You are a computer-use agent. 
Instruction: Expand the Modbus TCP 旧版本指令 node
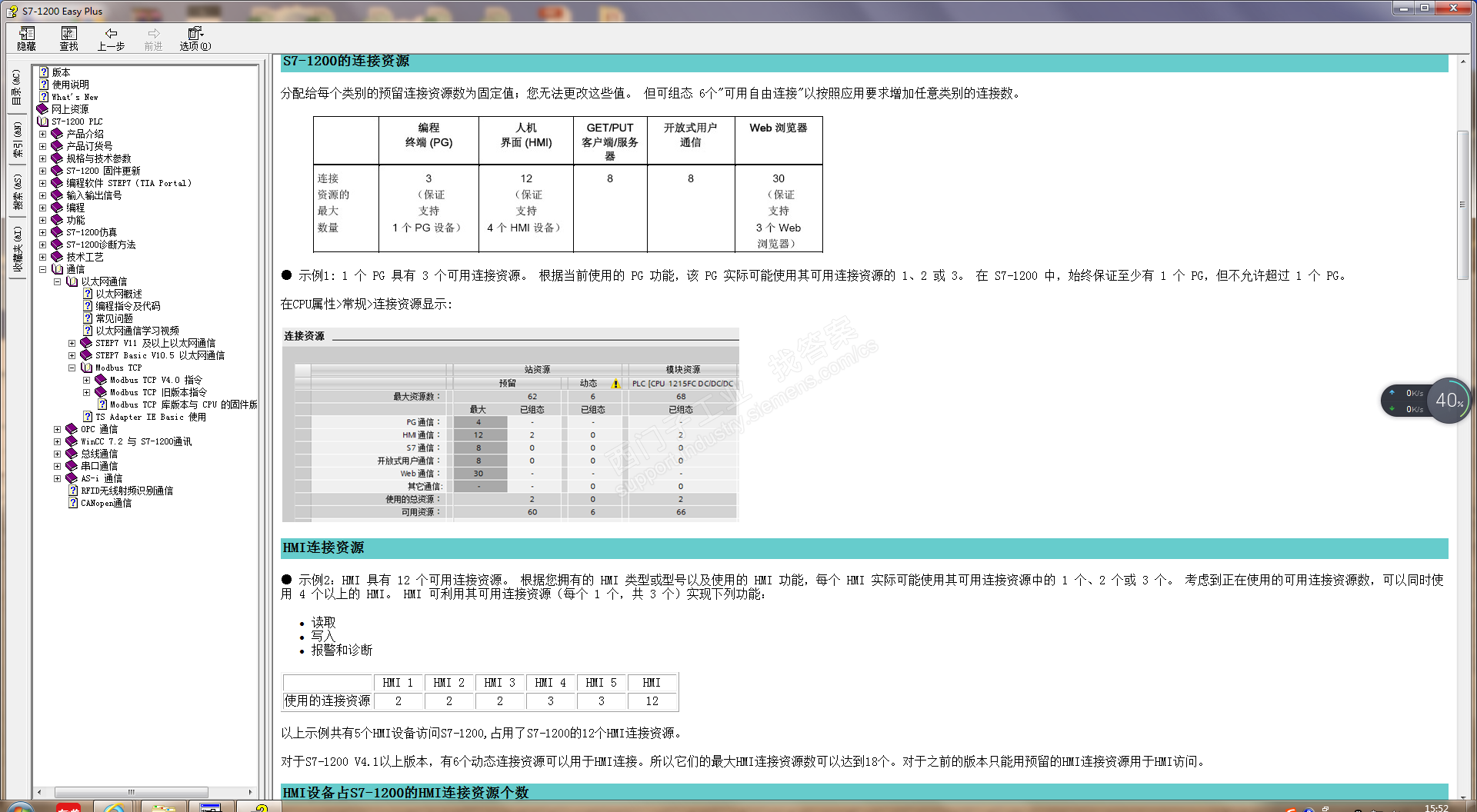coord(87,392)
